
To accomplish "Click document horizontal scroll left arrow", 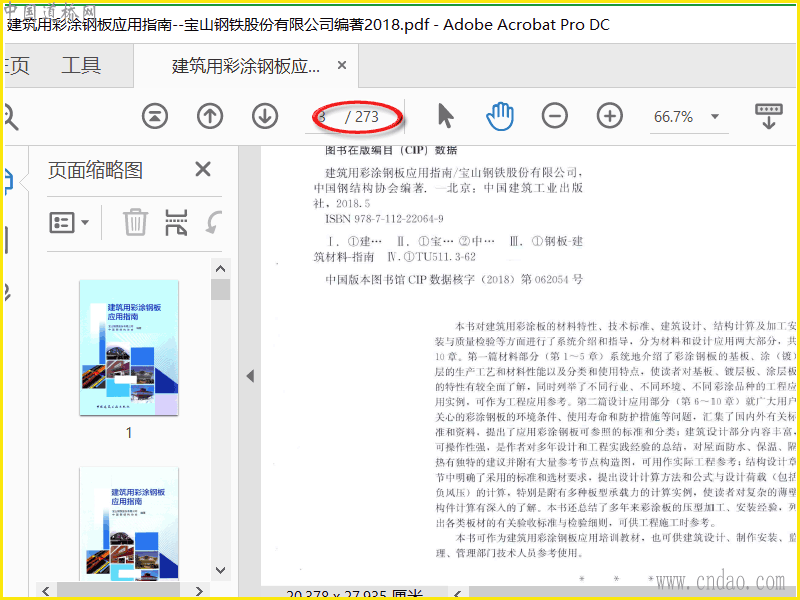I will click(x=457, y=593).
